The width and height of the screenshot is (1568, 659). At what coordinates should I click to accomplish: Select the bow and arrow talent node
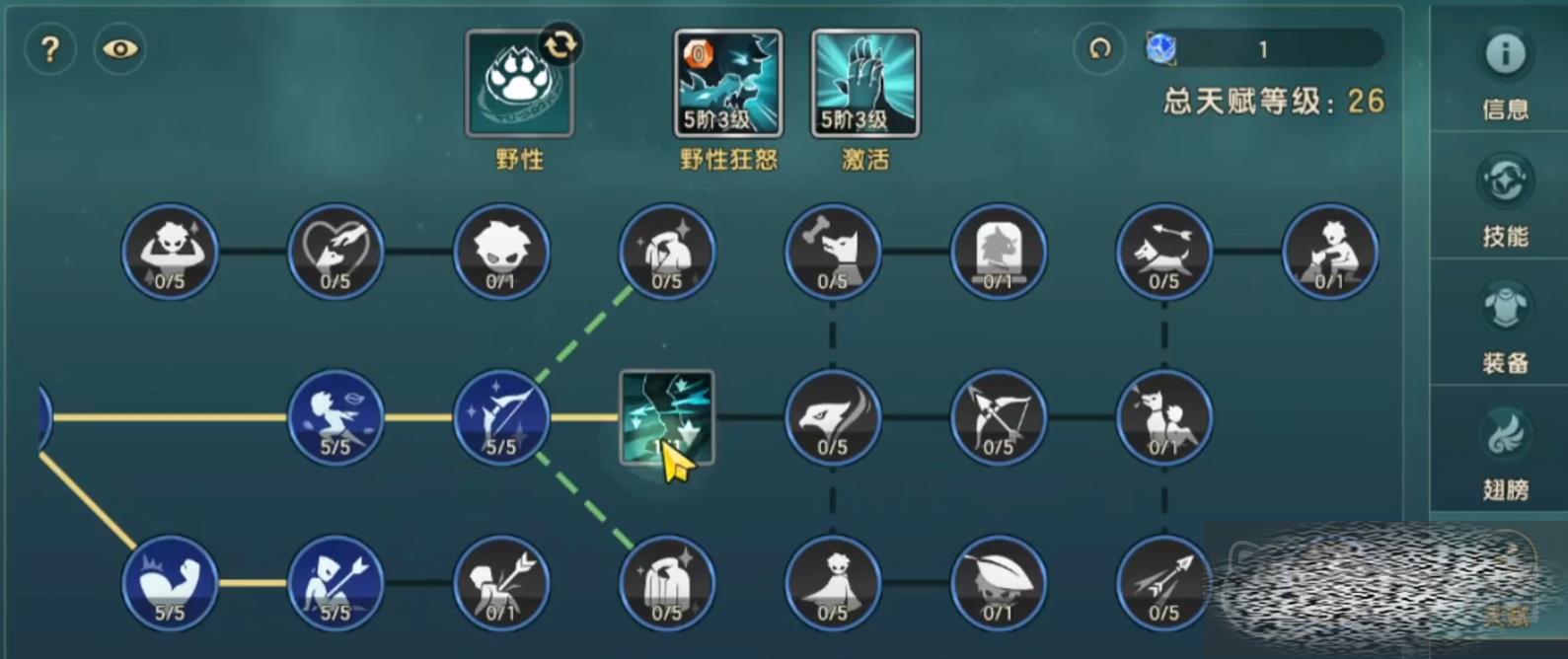[x=999, y=417]
